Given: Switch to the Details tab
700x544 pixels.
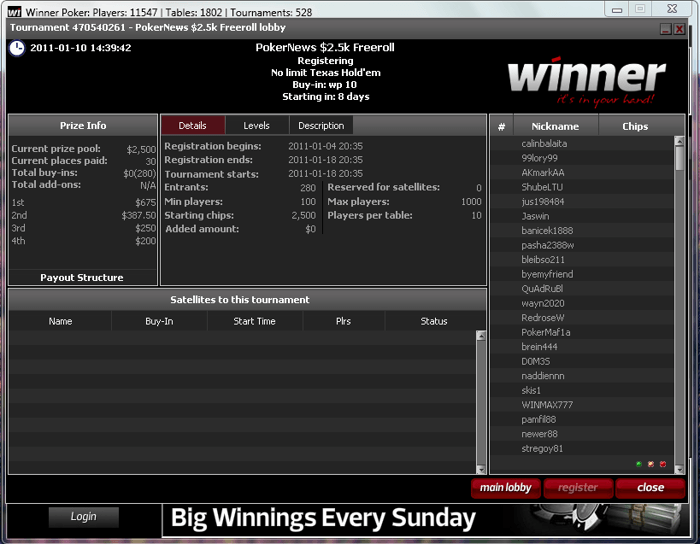Looking at the screenshot, I should 192,125.
